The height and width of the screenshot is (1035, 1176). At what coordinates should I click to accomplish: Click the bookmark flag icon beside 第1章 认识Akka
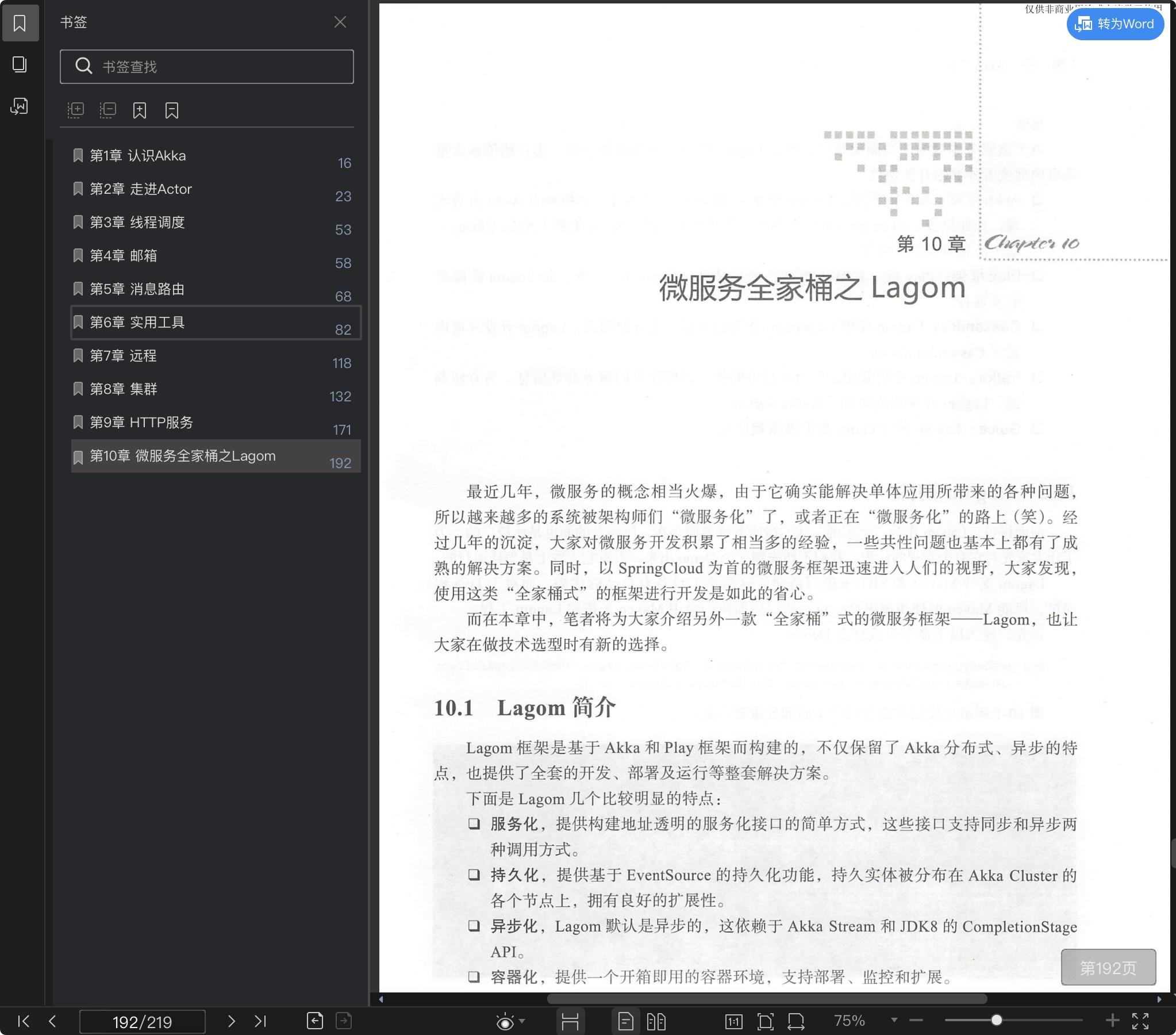(78, 155)
